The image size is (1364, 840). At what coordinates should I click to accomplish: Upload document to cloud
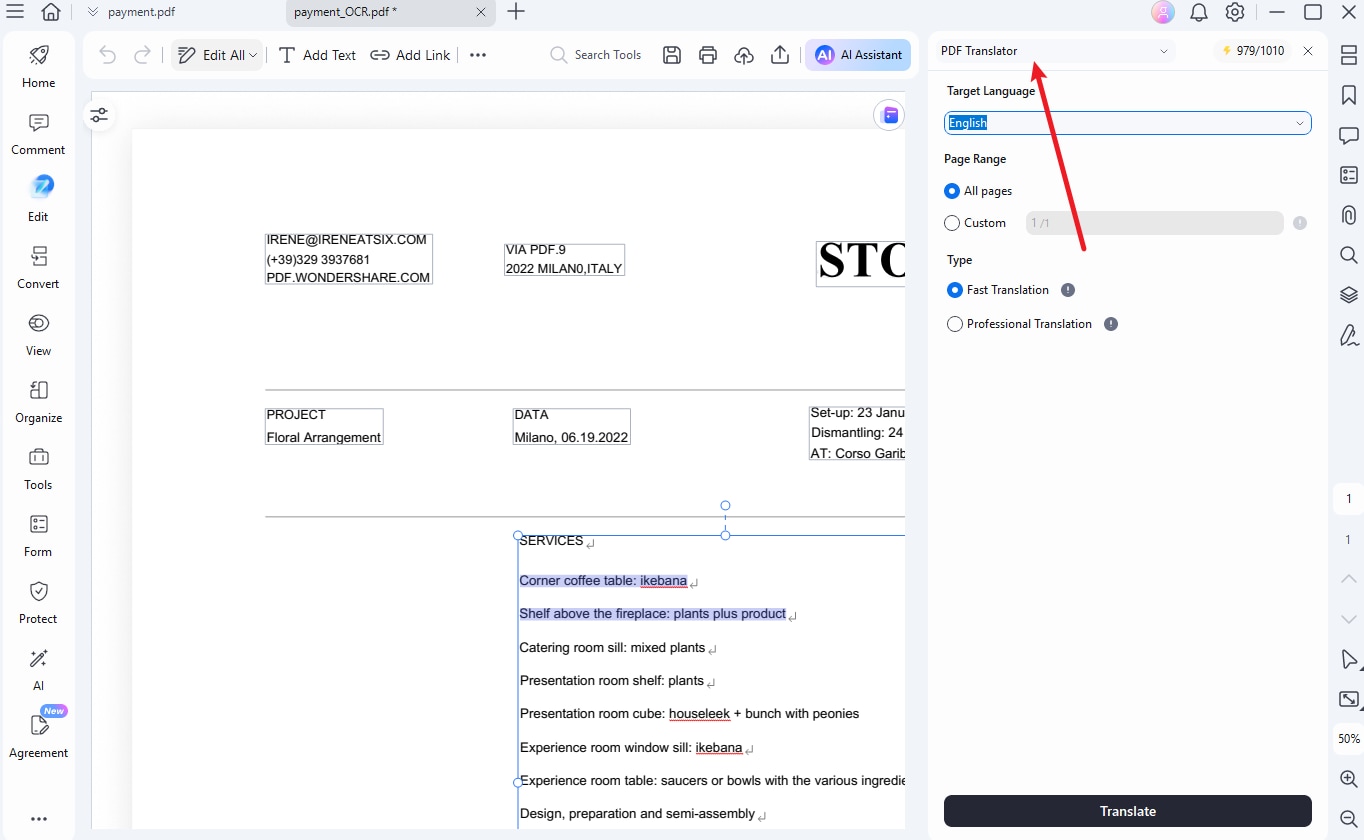[x=744, y=55]
